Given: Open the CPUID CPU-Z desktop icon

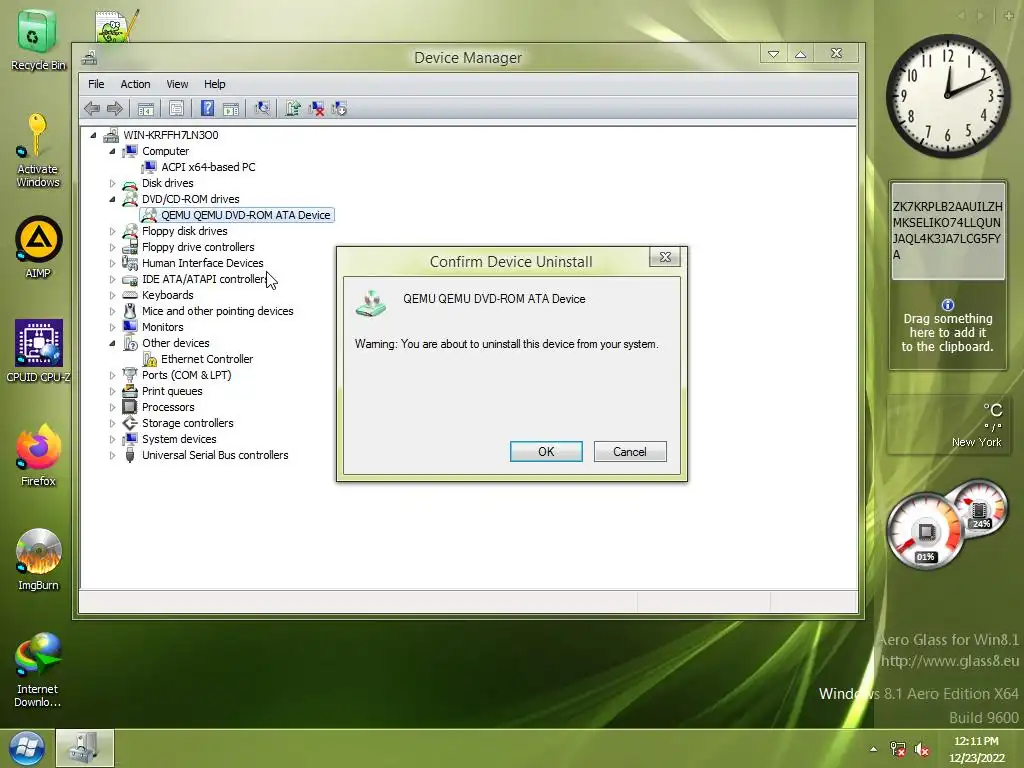Looking at the screenshot, I should point(38,351).
